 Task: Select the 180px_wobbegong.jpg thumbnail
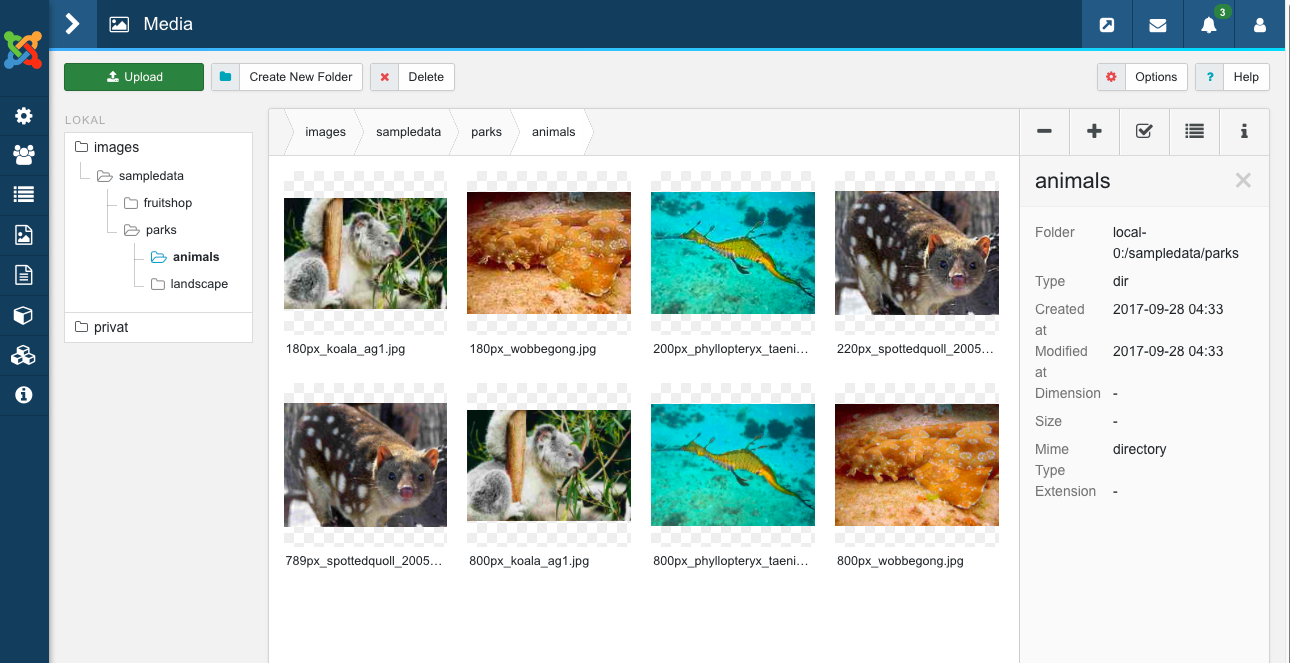[549, 253]
